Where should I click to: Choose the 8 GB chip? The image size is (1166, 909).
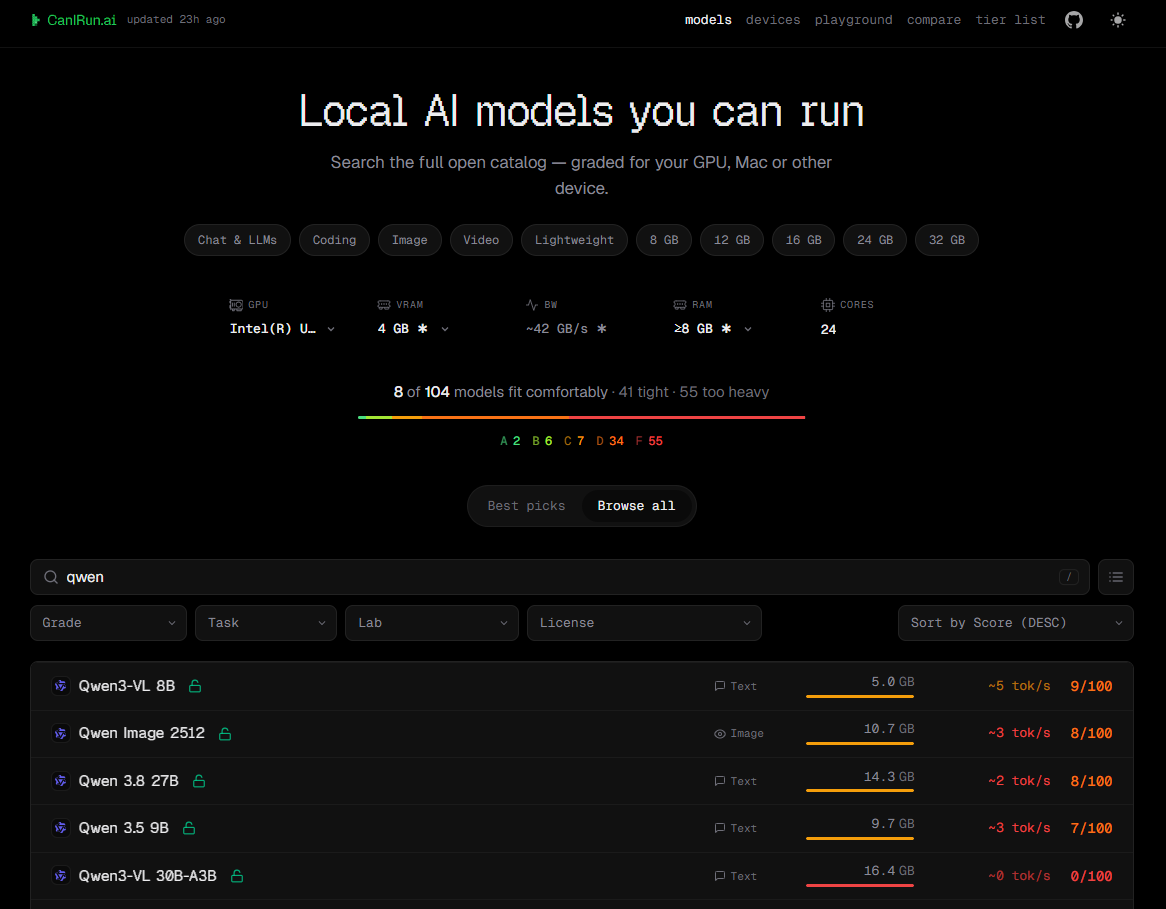point(663,240)
